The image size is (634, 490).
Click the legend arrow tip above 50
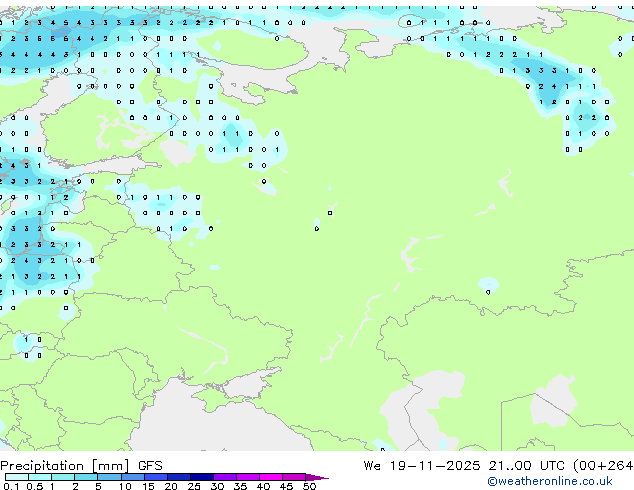click(x=317, y=477)
